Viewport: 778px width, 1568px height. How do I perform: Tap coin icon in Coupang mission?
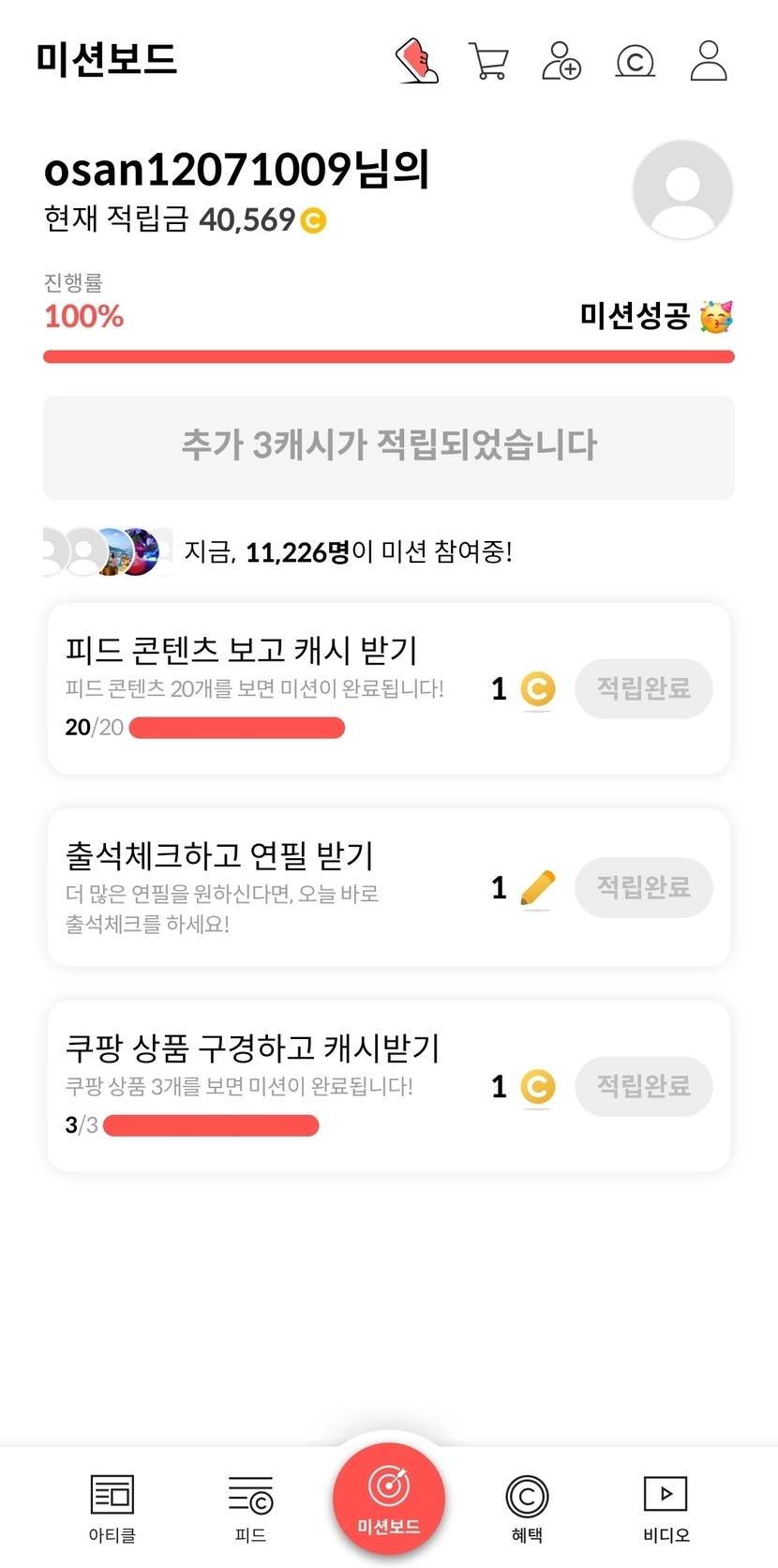click(x=537, y=1087)
